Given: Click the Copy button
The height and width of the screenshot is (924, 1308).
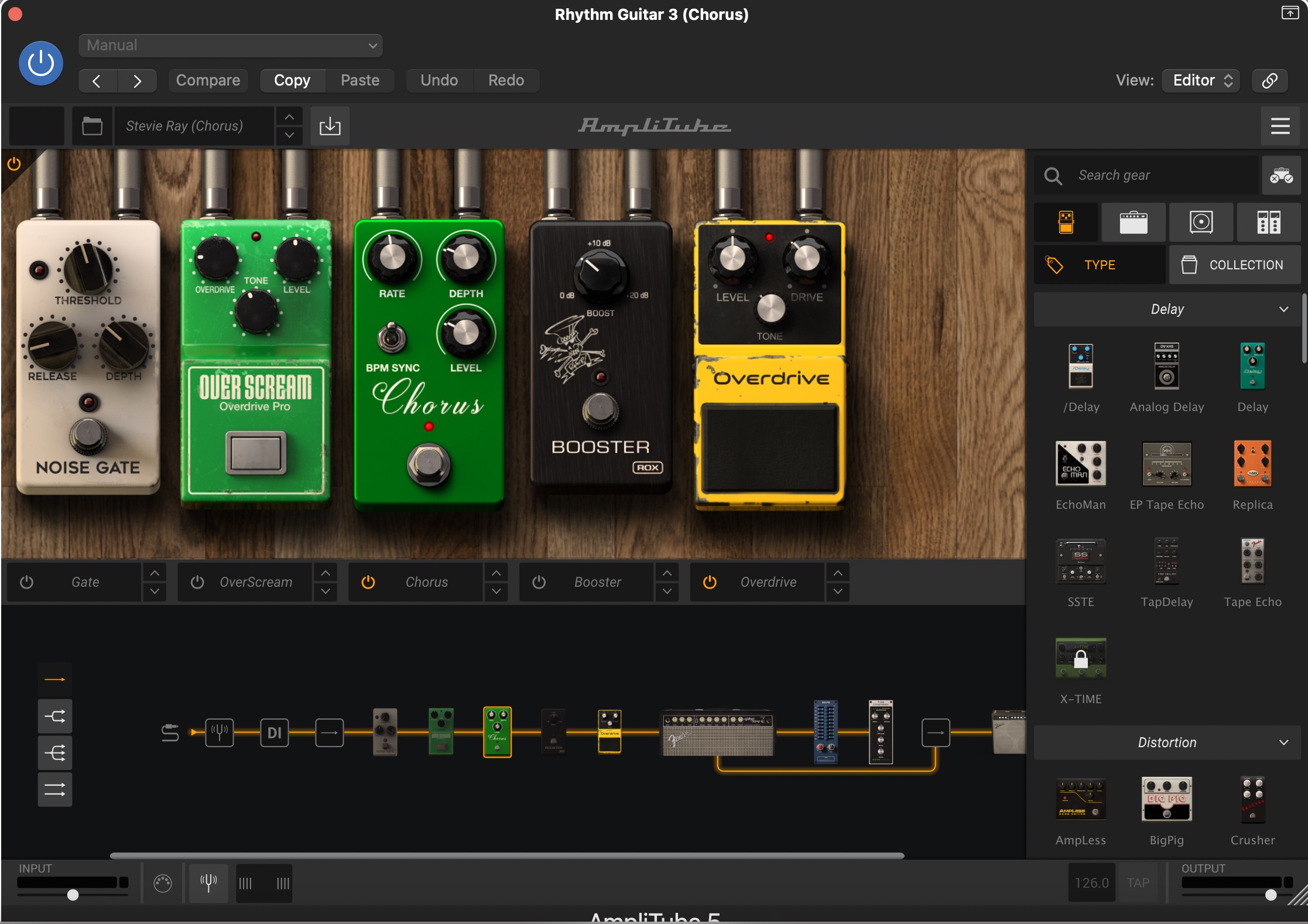Looking at the screenshot, I should 292,80.
